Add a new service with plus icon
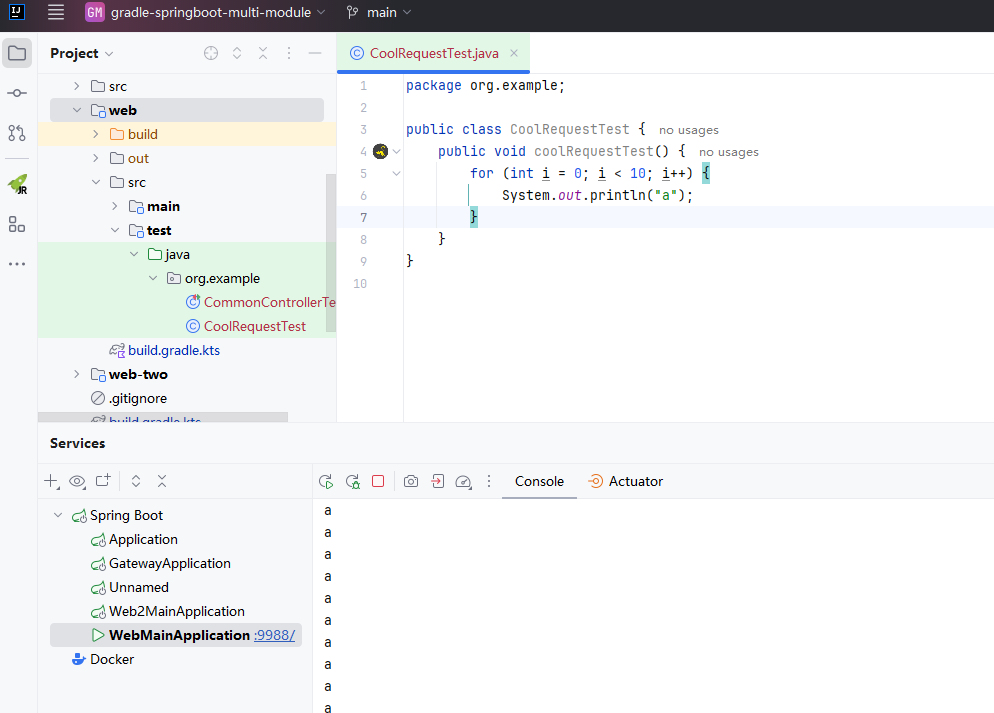 click(51, 481)
